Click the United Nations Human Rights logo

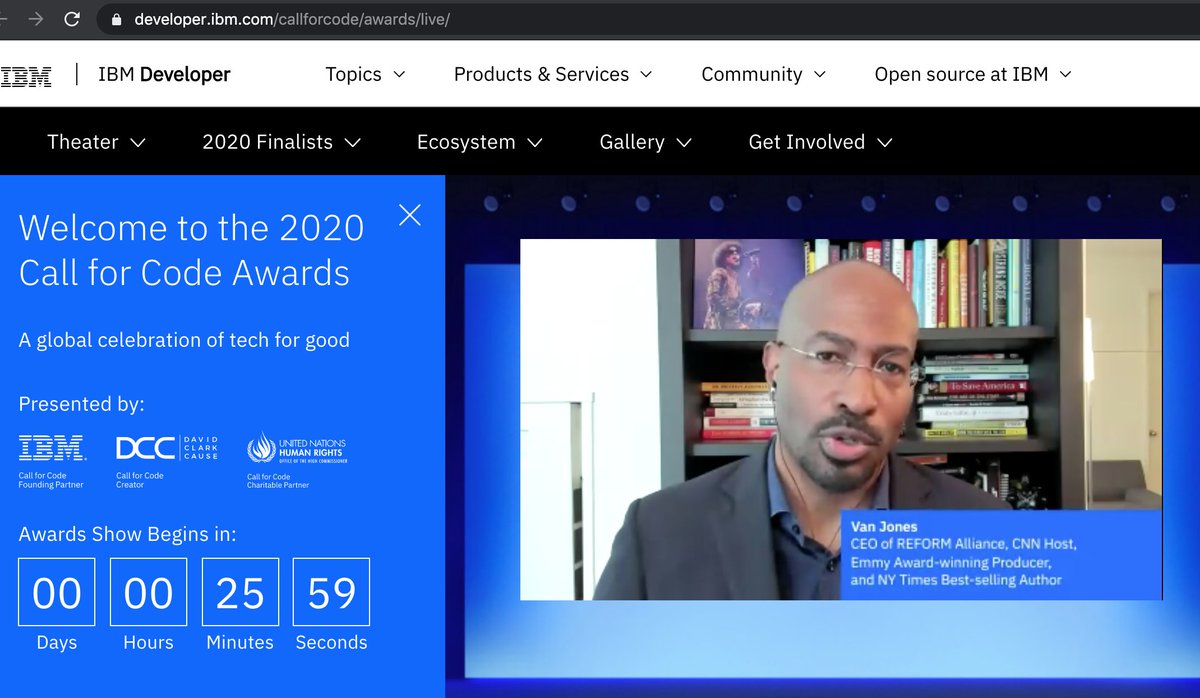pos(297,448)
